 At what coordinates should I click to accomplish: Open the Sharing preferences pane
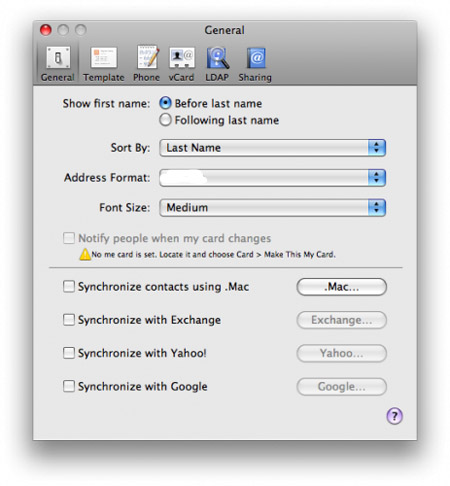(255, 64)
